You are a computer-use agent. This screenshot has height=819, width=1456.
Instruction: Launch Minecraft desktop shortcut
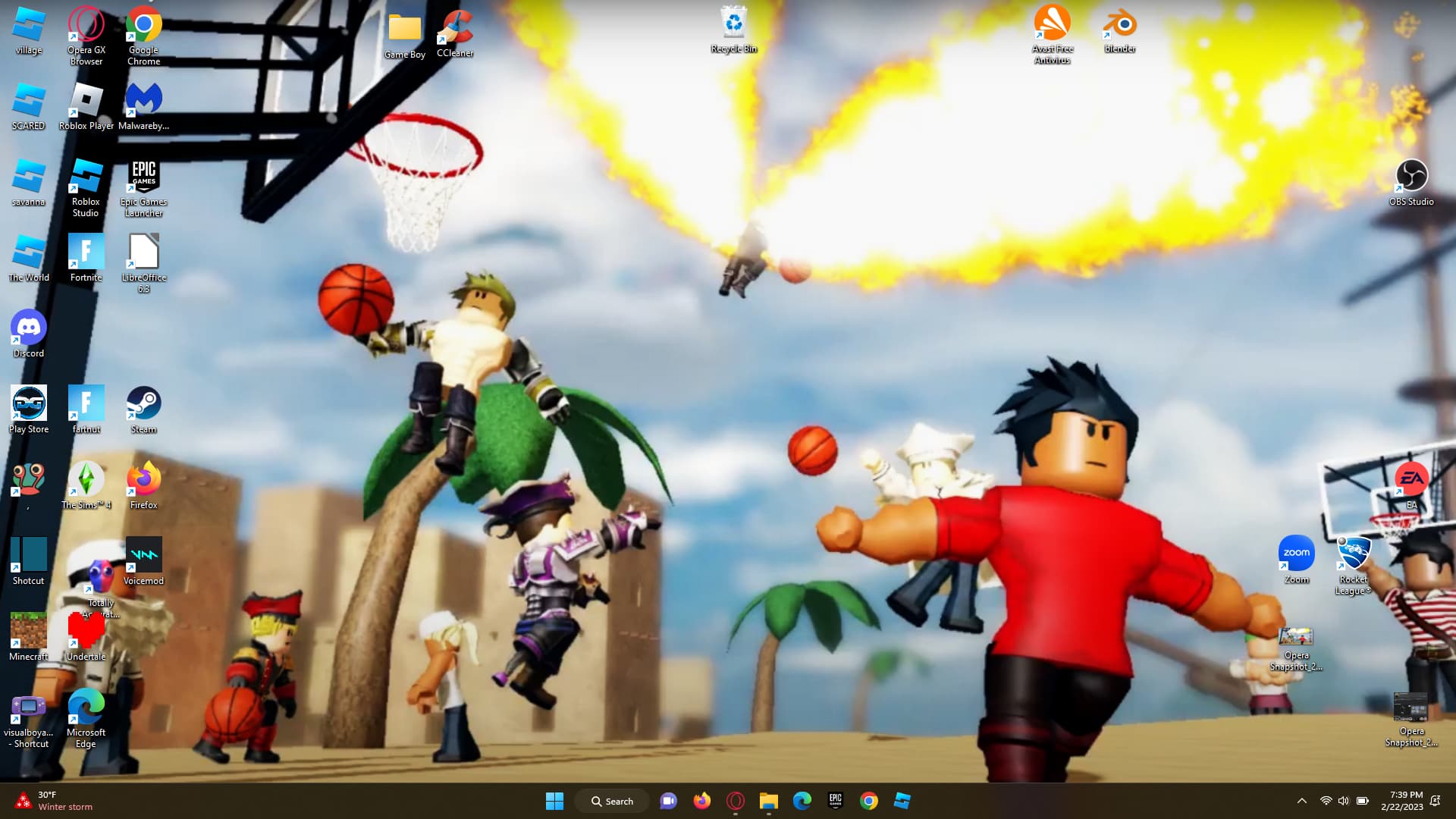coord(29,638)
